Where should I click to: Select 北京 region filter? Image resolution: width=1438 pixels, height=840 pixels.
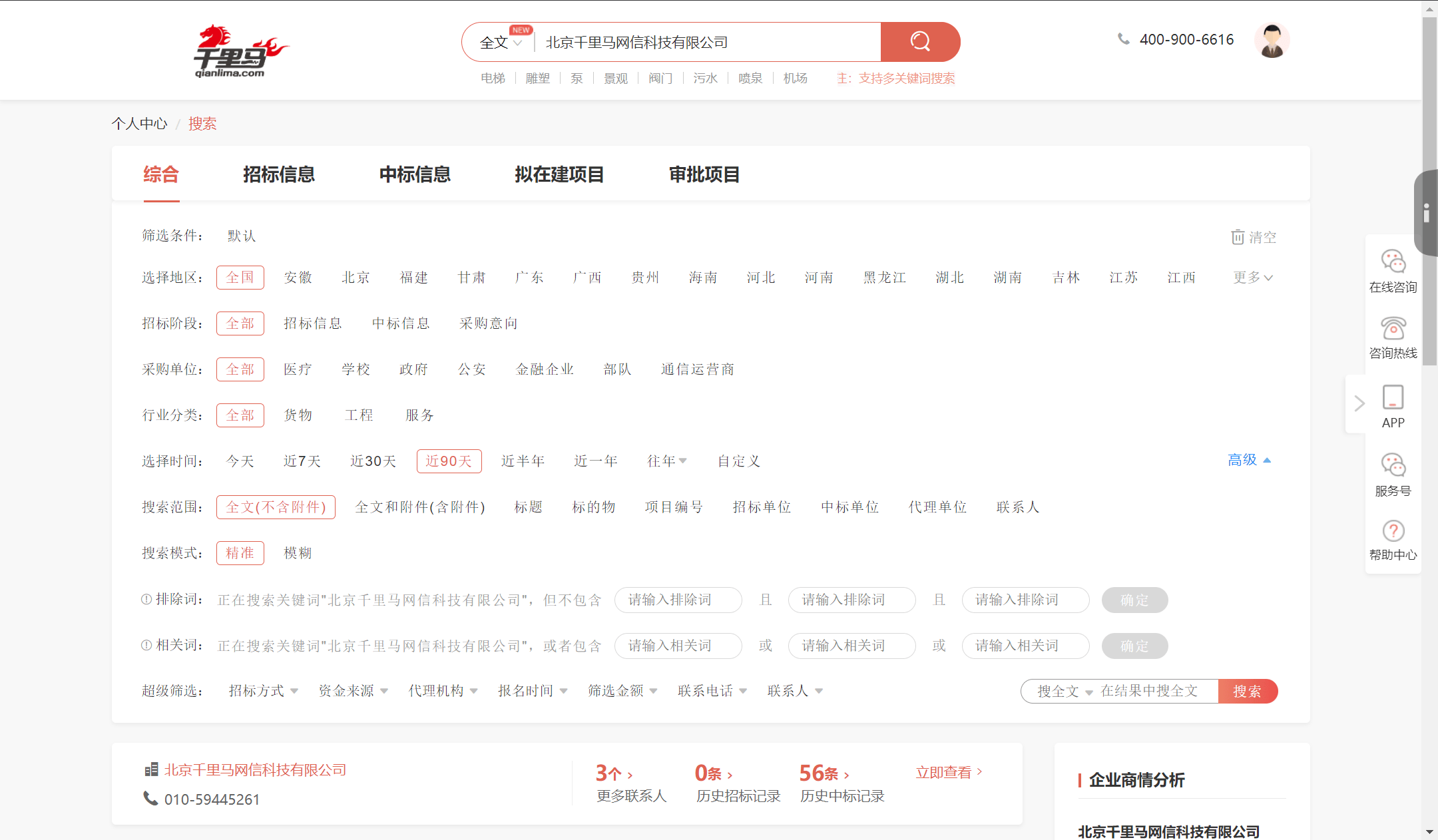coord(356,278)
